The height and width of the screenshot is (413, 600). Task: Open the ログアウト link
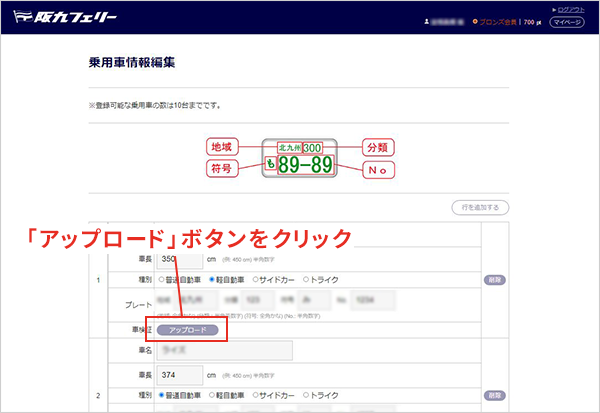click(573, 8)
